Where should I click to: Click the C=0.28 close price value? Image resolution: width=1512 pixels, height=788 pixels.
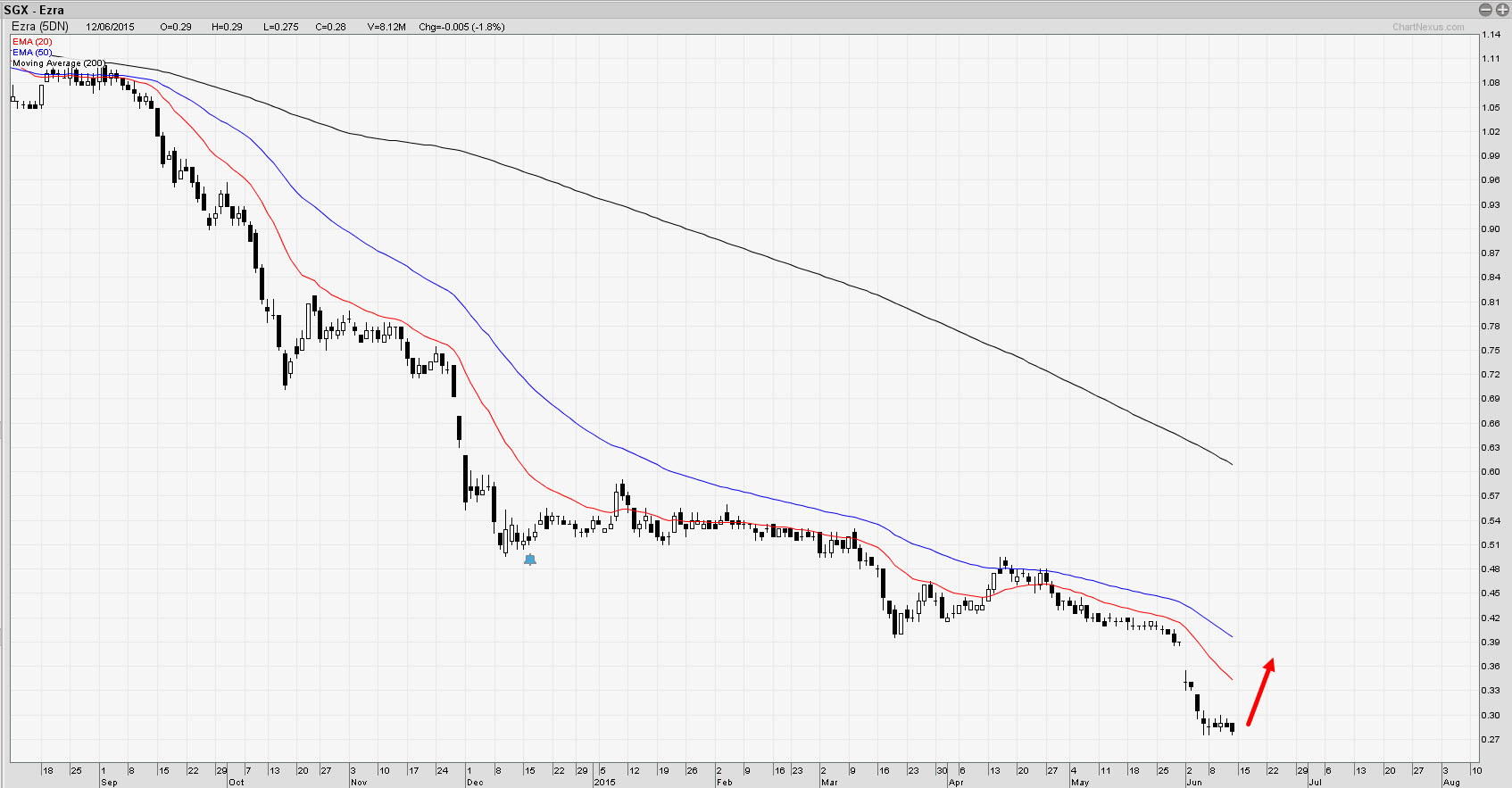330,27
